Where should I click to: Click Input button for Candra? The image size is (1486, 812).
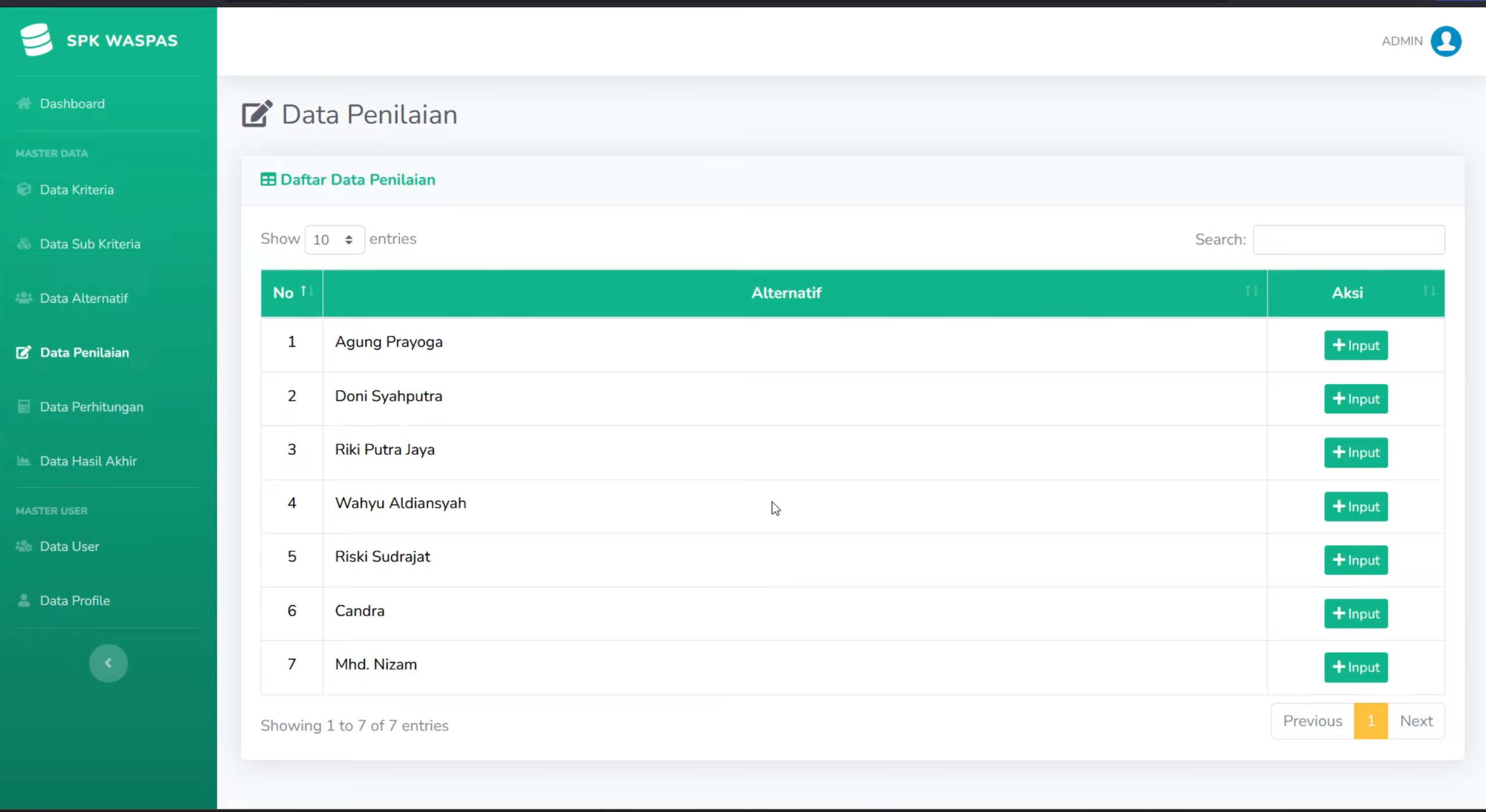pos(1356,613)
